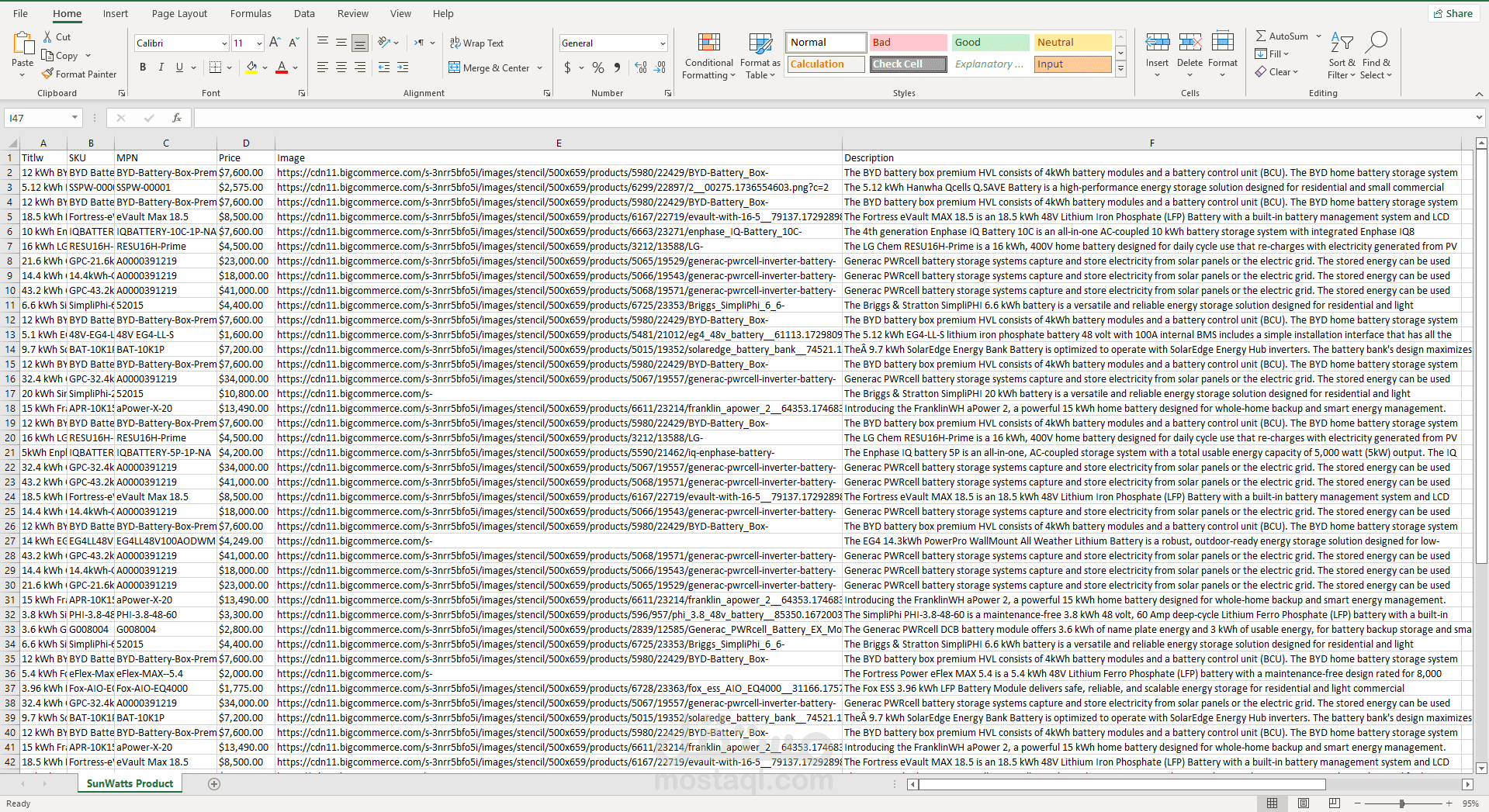
Task: Open the font name dropdown
Action: [x=224, y=43]
